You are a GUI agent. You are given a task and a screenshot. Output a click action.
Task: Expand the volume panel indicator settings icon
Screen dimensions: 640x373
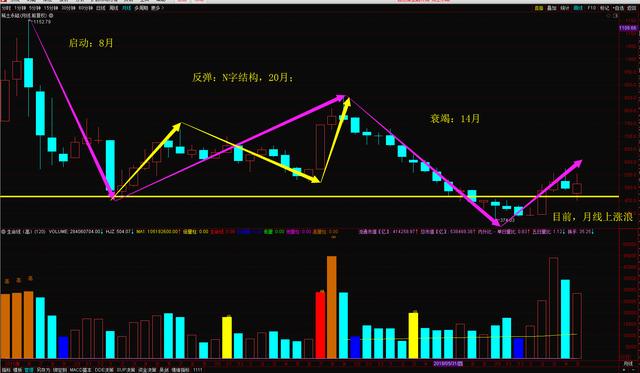4,231
